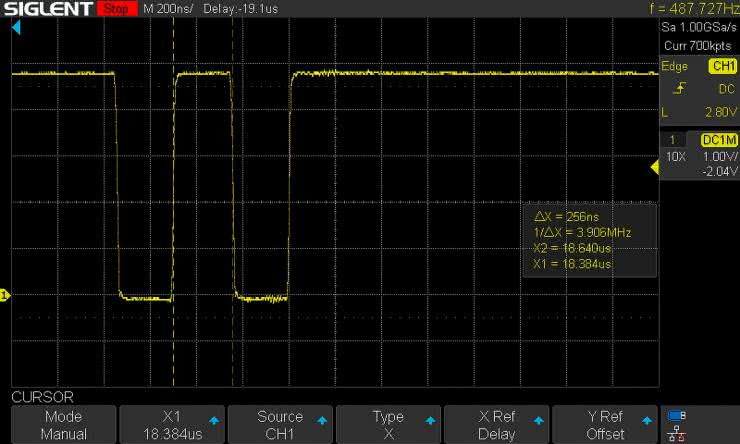Select the X1 cursor position softkey
Image resolution: width=740 pixels, height=444 pixels.
pos(172,425)
